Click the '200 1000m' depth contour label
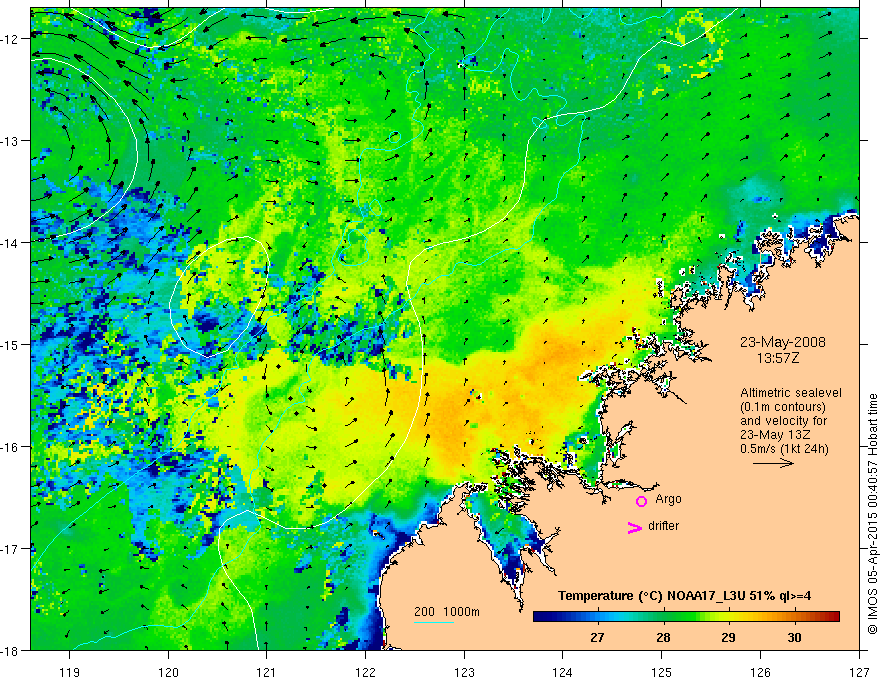The height and width of the screenshot is (680, 880). click(x=447, y=612)
